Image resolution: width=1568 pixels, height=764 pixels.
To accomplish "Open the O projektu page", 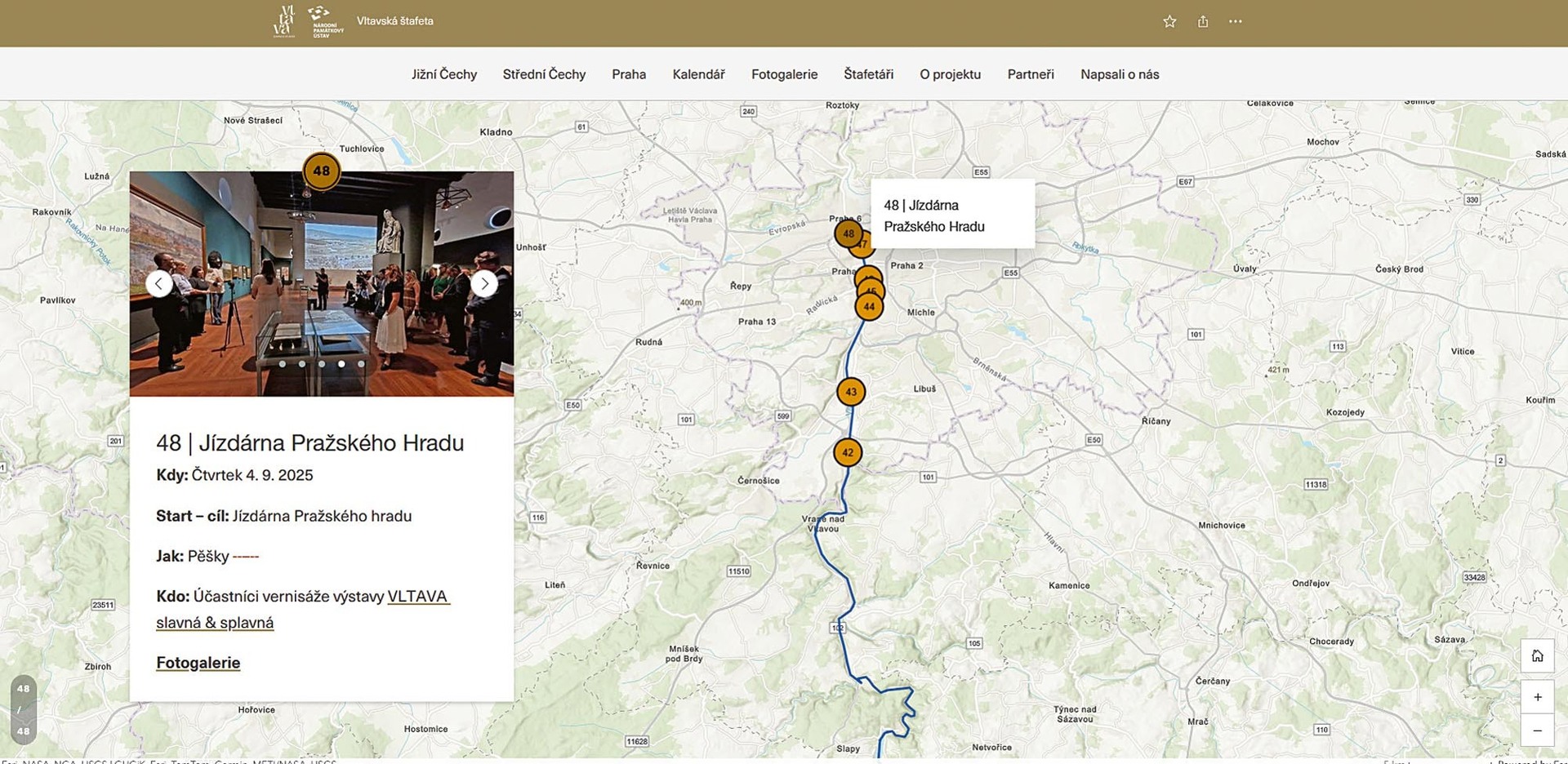I will point(950,74).
